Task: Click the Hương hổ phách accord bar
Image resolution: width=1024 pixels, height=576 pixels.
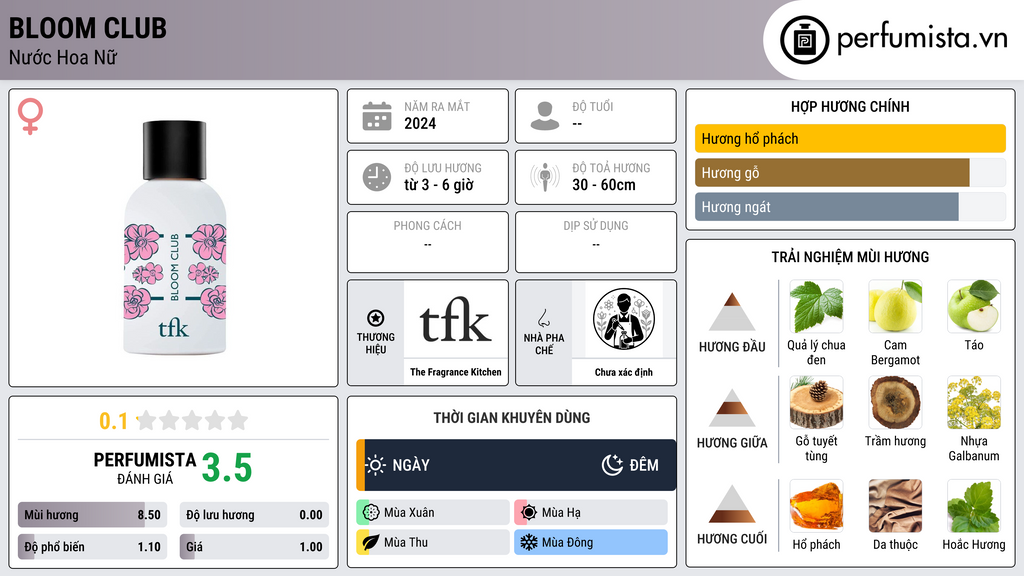Action: (x=850, y=138)
